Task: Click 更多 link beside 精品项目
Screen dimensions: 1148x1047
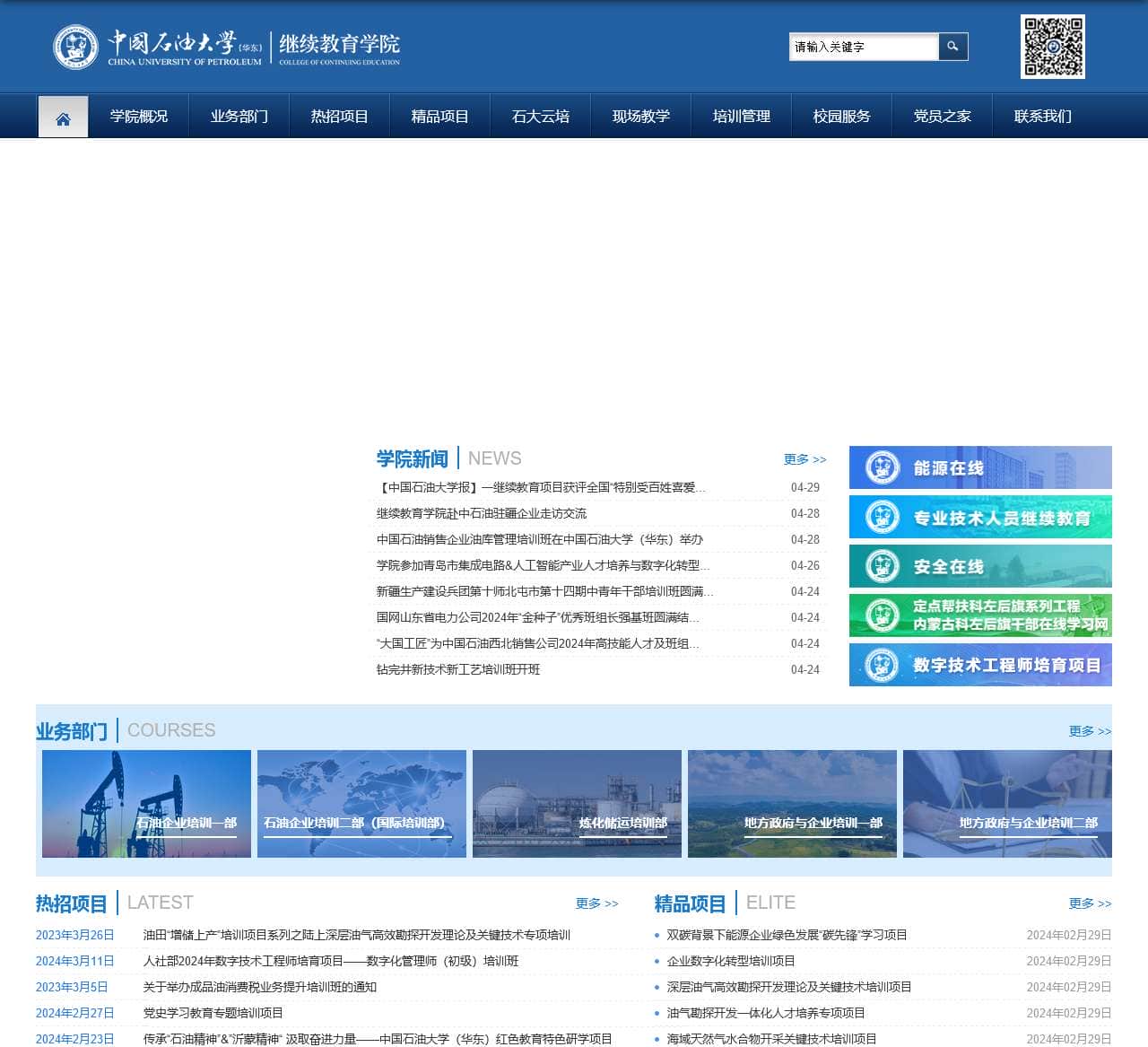Action: pos(1090,903)
